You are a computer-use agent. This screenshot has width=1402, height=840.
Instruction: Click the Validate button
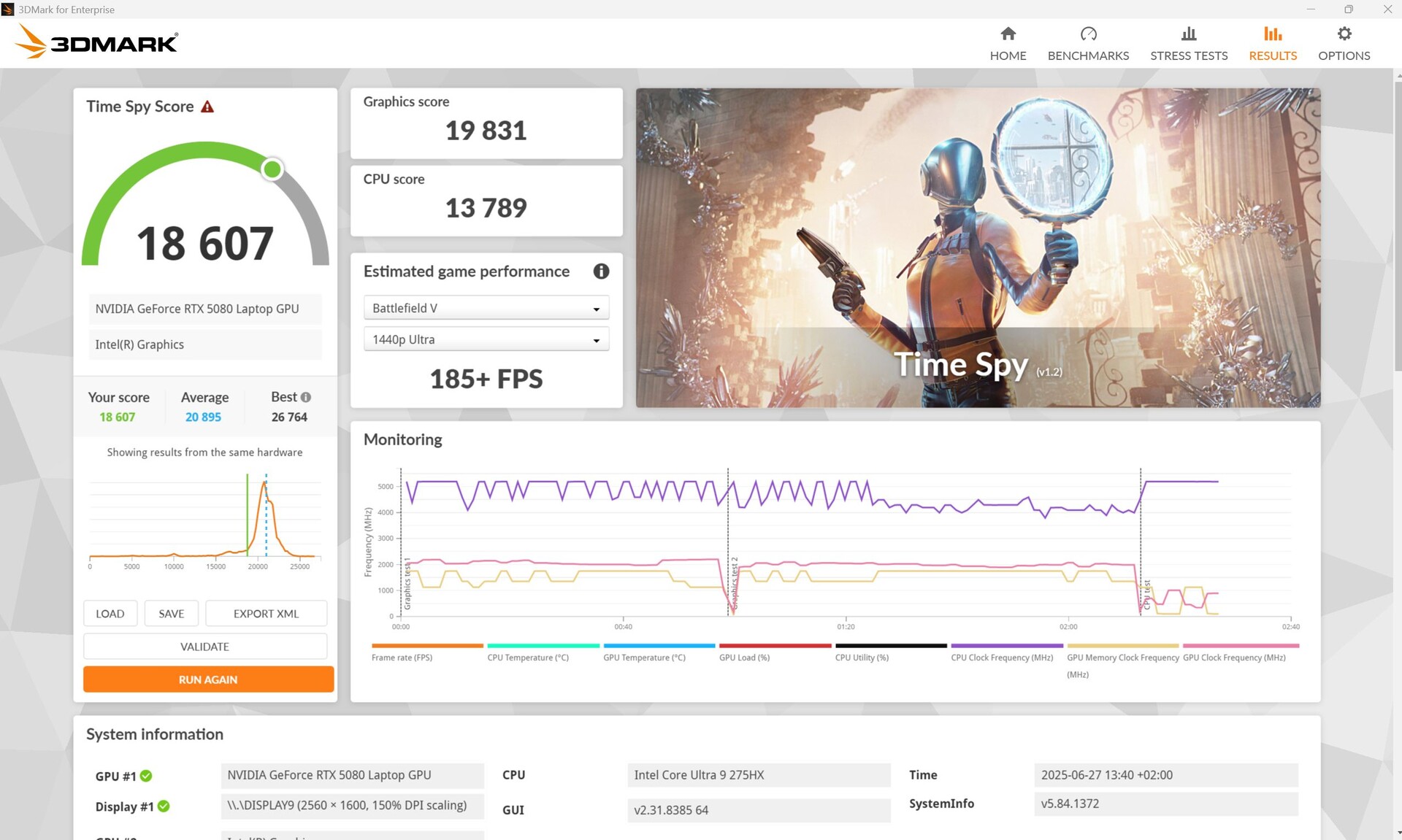204,647
